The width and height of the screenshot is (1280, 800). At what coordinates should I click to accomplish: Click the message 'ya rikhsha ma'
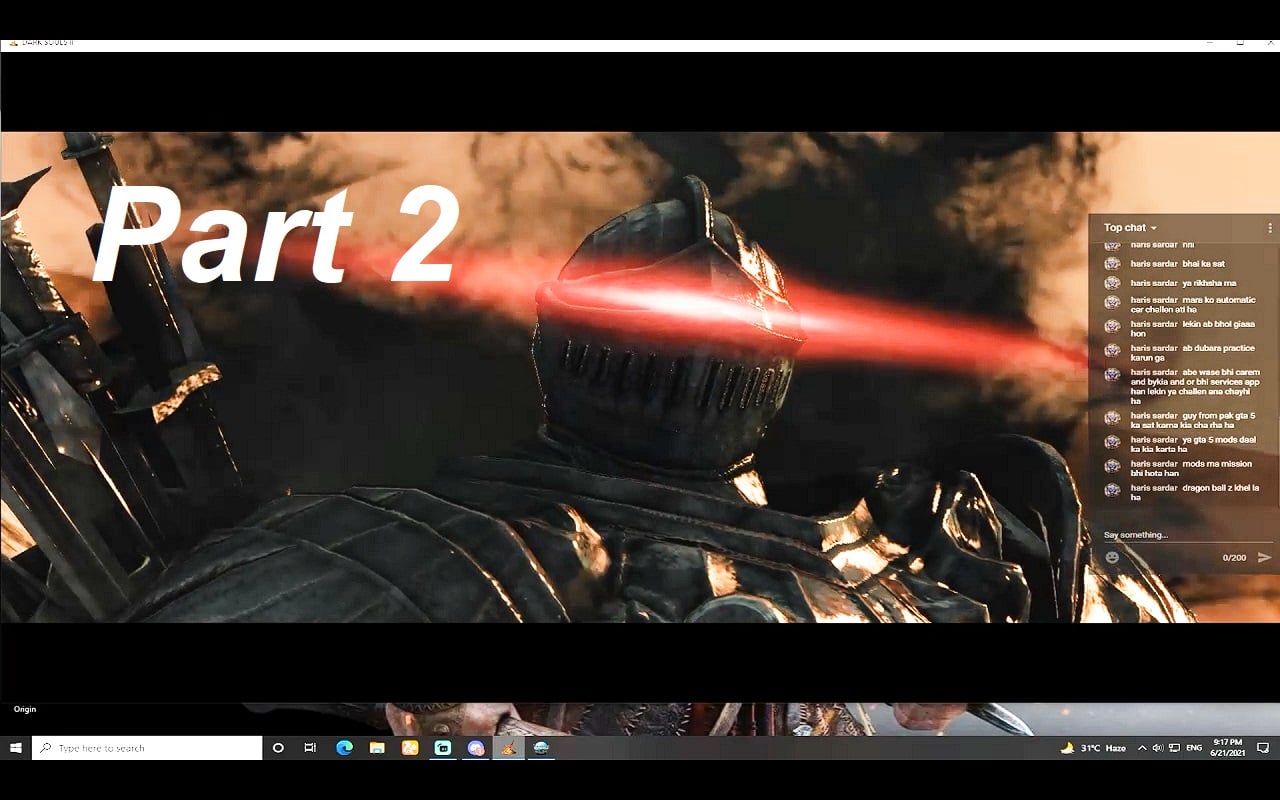click(x=1209, y=283)
